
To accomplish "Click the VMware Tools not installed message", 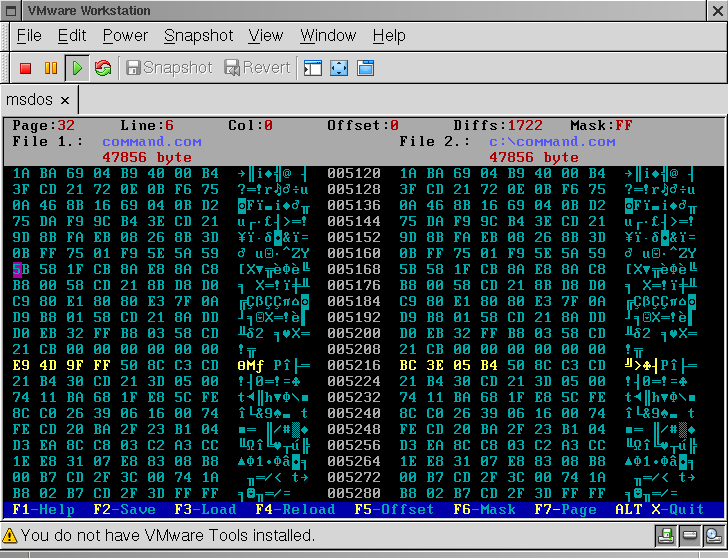I will pos(168,536).
